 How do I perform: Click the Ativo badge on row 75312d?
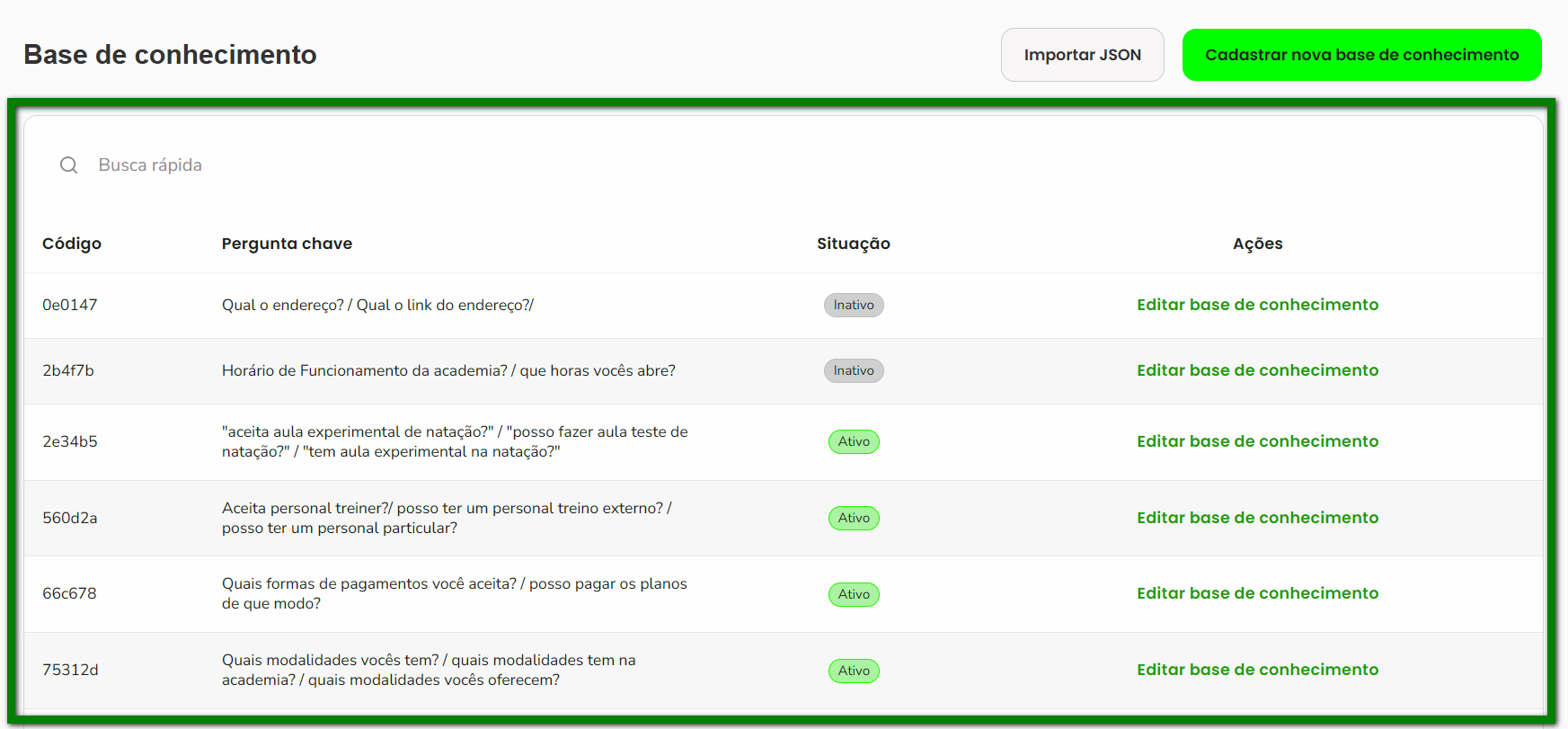[854, 671]
